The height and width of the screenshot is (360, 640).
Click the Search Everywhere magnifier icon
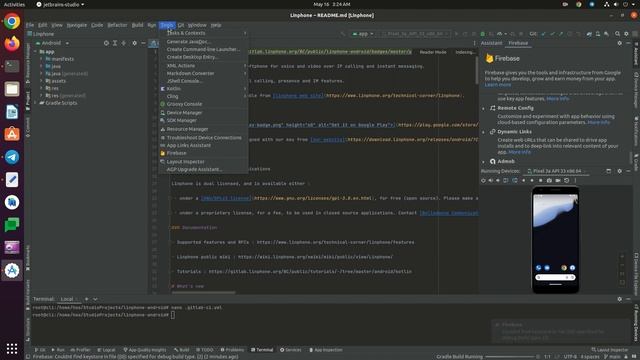point(618,34)
